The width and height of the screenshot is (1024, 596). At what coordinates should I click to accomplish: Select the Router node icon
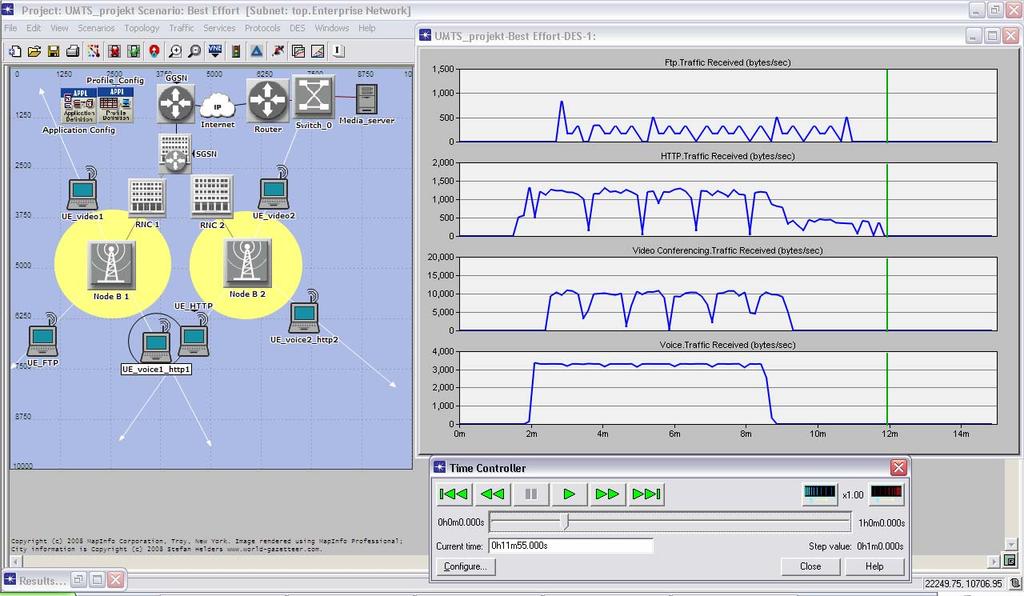(268, 100)
